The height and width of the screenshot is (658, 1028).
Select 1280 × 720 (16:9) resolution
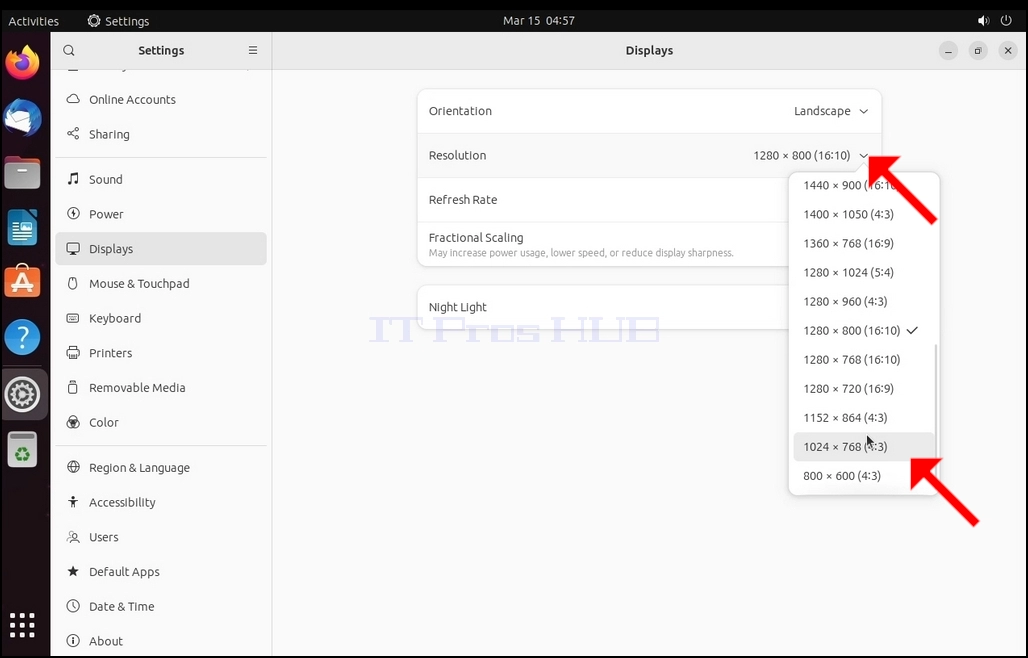tap(863, 389)
